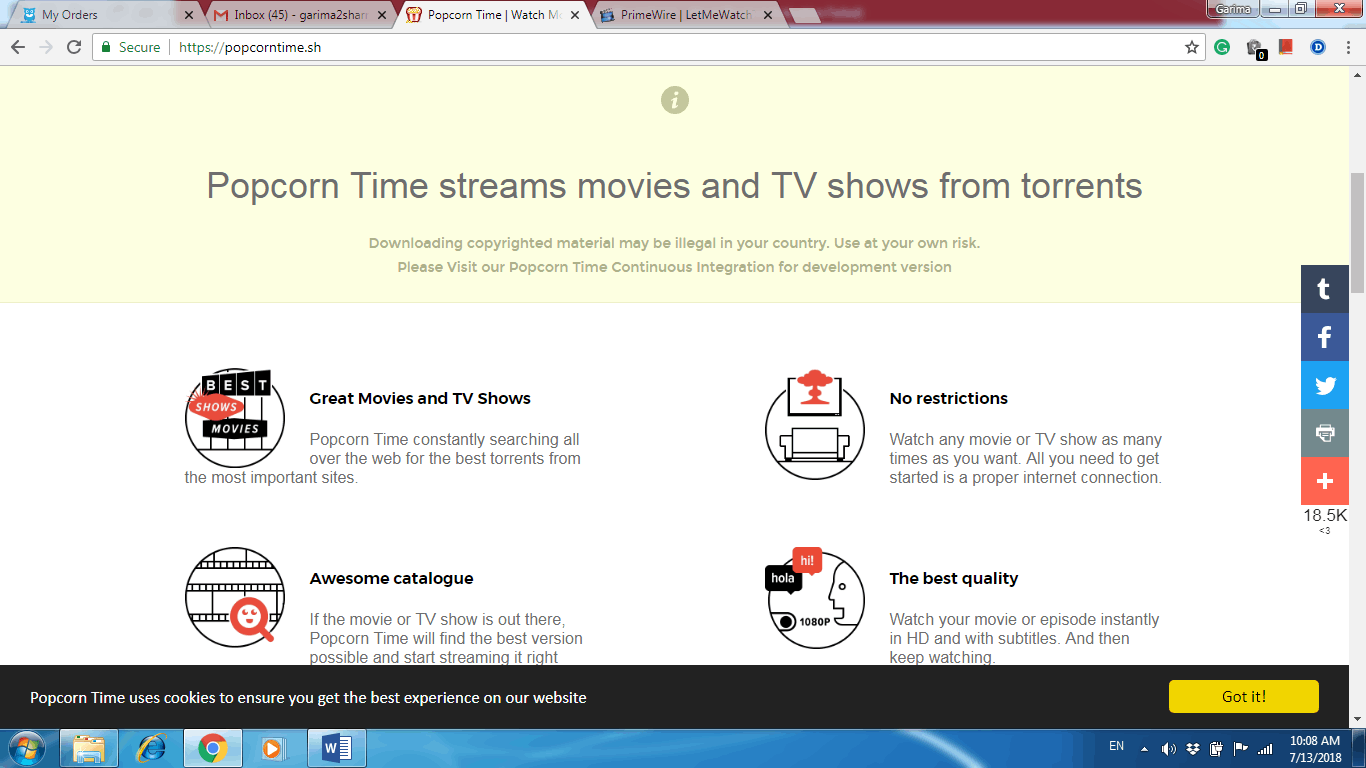
Task: Switch to the My Orders tab
Action: click(x=100, y=15)
